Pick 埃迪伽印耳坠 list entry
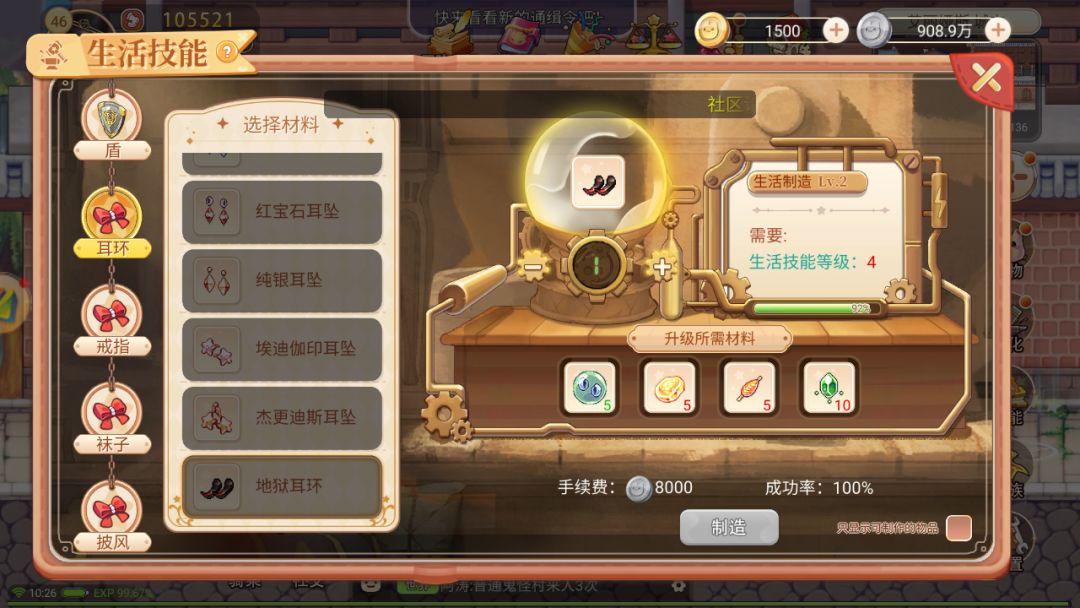1080x608 pixels. pos(282,349)
